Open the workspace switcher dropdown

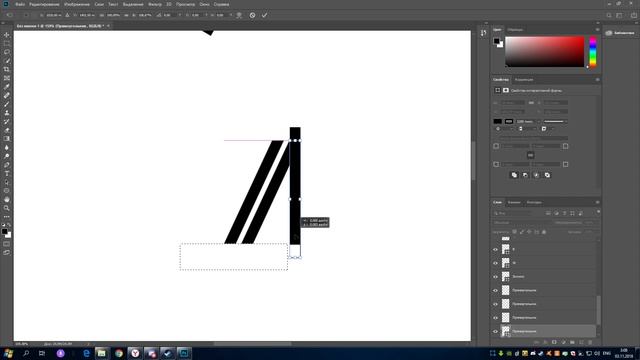pos(620,15)
